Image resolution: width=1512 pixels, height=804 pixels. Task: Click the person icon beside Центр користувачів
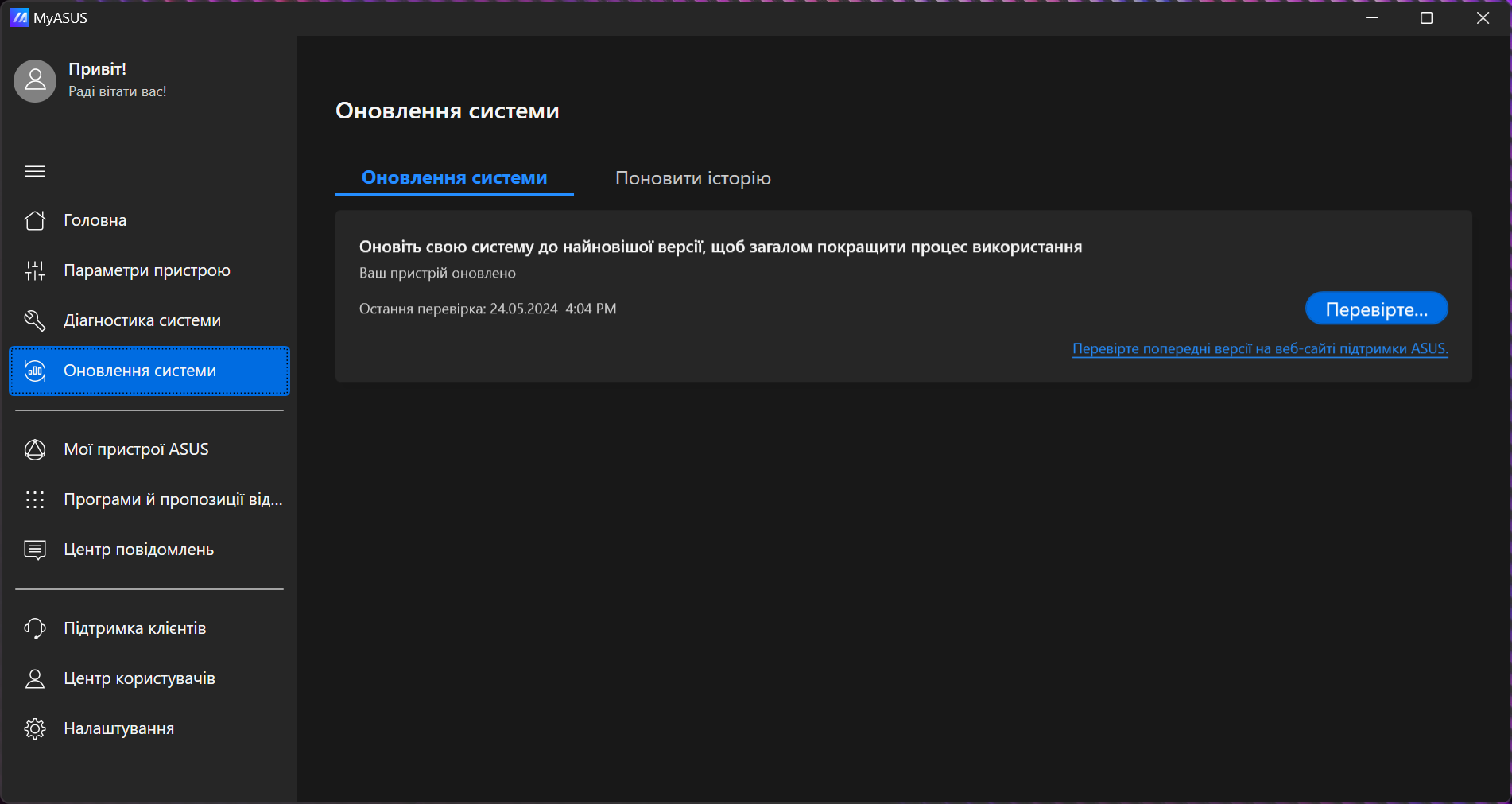click(x=35, y=678)
